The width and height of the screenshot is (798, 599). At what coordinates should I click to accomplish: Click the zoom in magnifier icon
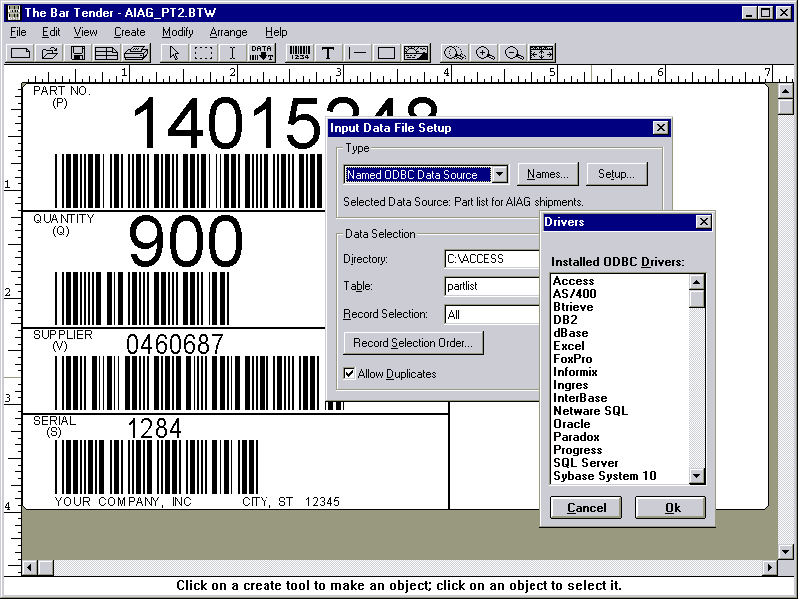(484, 53)
